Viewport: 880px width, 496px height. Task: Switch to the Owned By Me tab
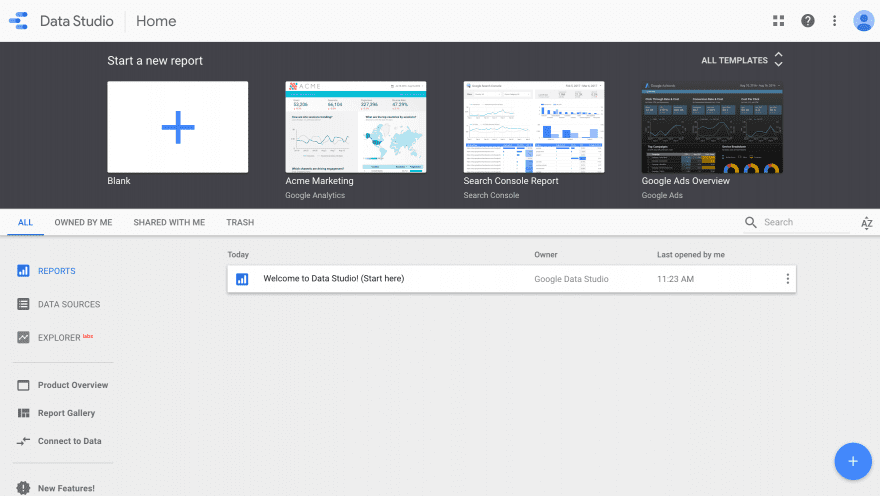(x=83, y=223)
